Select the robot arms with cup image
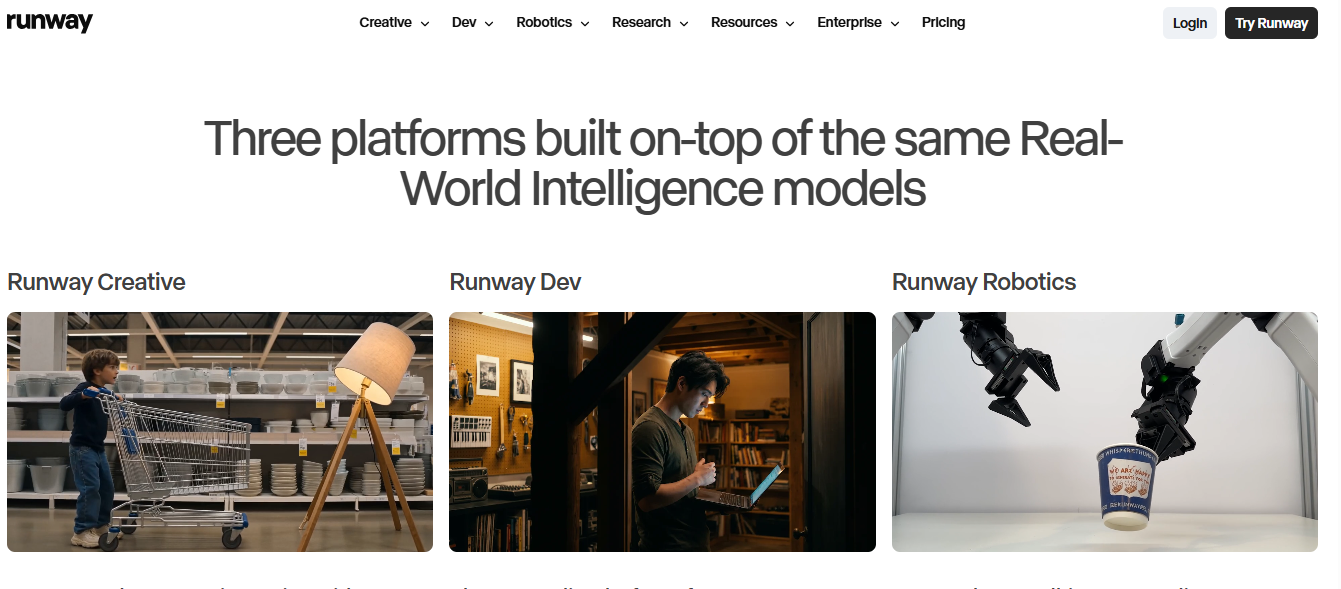The image size is (1341, 589). [x=1105, y=432]
